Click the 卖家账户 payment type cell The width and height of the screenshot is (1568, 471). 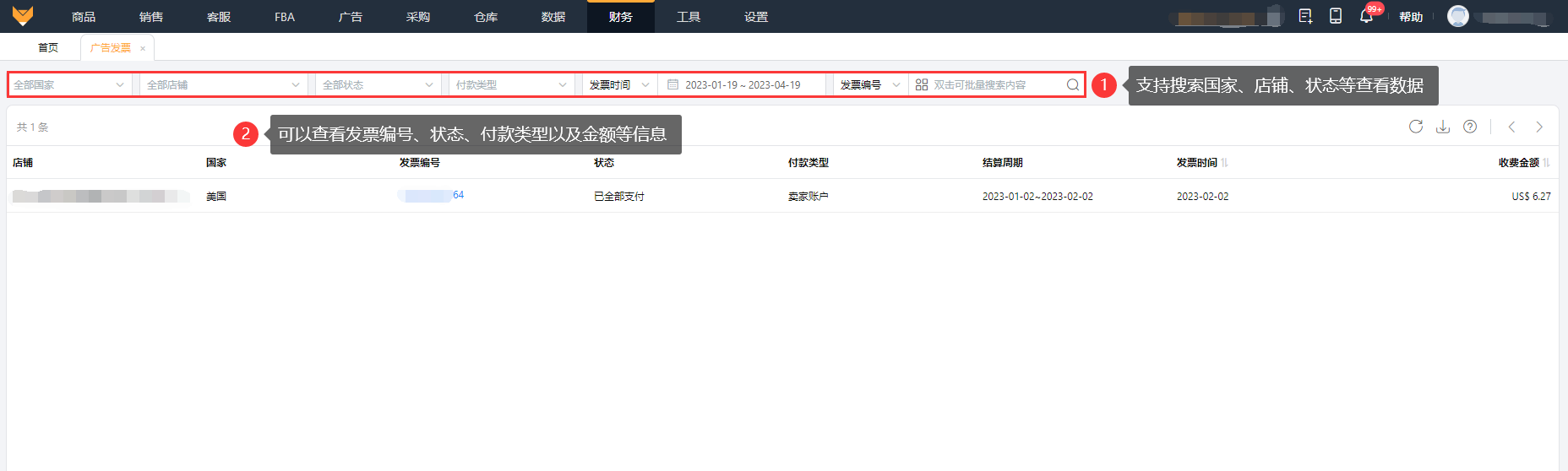tap(808, 197)
